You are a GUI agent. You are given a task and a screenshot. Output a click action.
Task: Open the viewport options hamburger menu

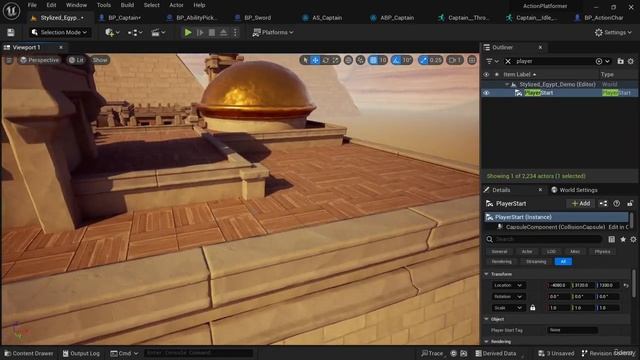(9, 60)
